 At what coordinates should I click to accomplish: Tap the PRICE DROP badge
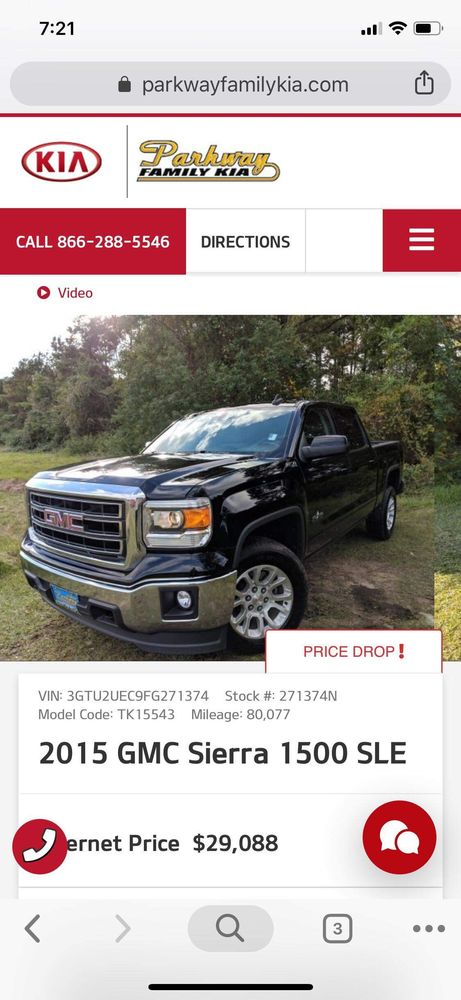pyautogui.click(x=354, y=651)
